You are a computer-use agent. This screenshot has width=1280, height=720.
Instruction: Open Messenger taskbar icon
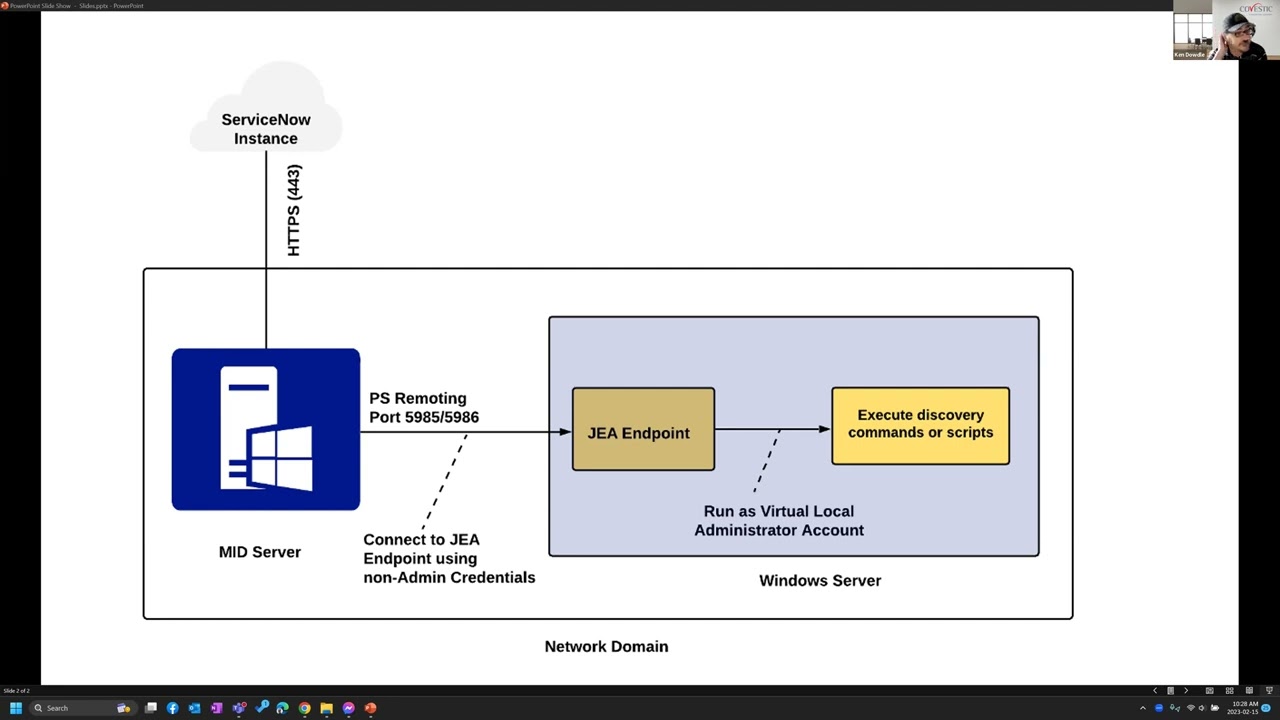(x=348, y=708)
